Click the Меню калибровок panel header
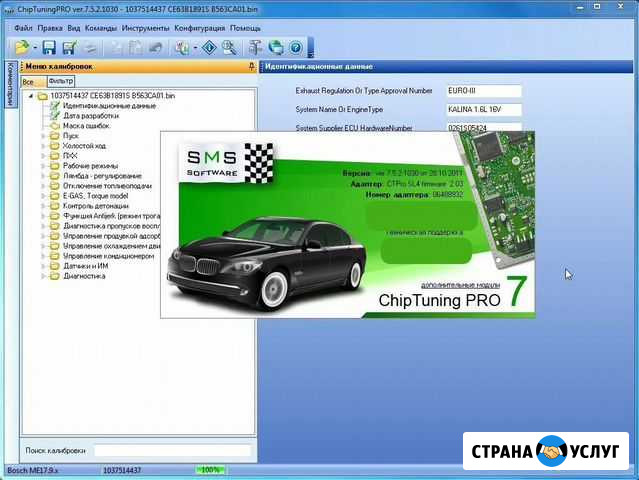This screenshot has height=480, width=639. click(x=138, y=66)
